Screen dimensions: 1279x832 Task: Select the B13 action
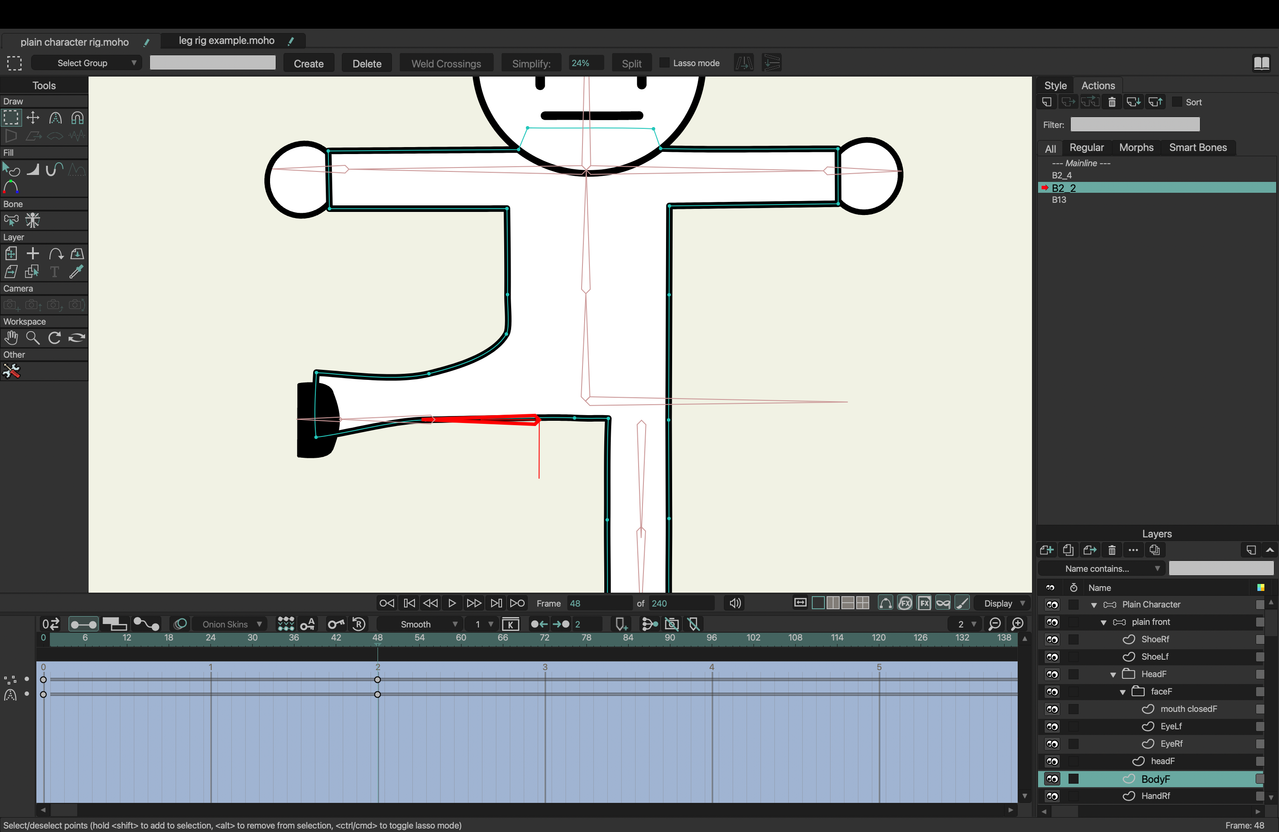1157,200
